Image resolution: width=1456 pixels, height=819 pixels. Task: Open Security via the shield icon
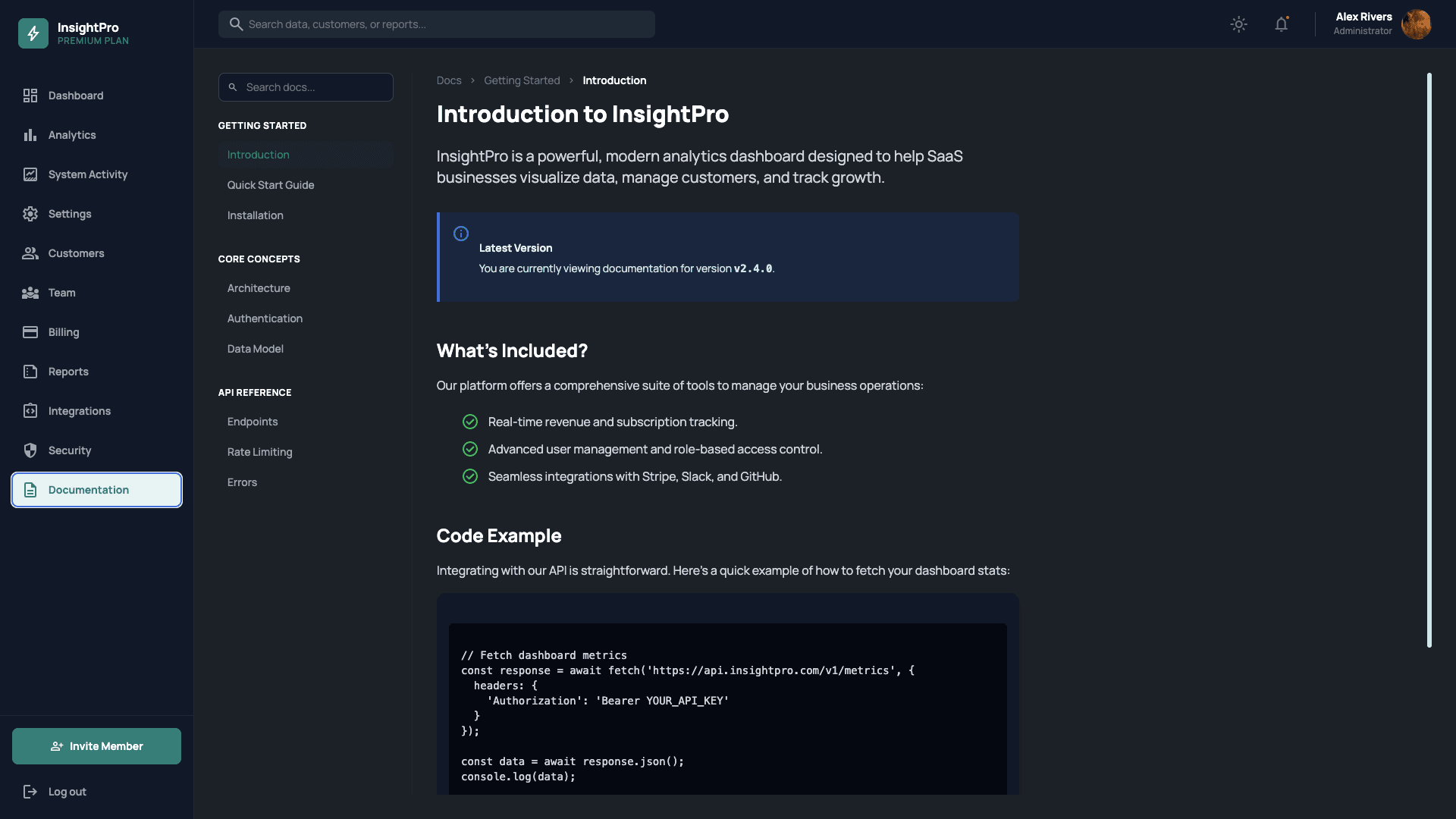click(x=30, y=450)
